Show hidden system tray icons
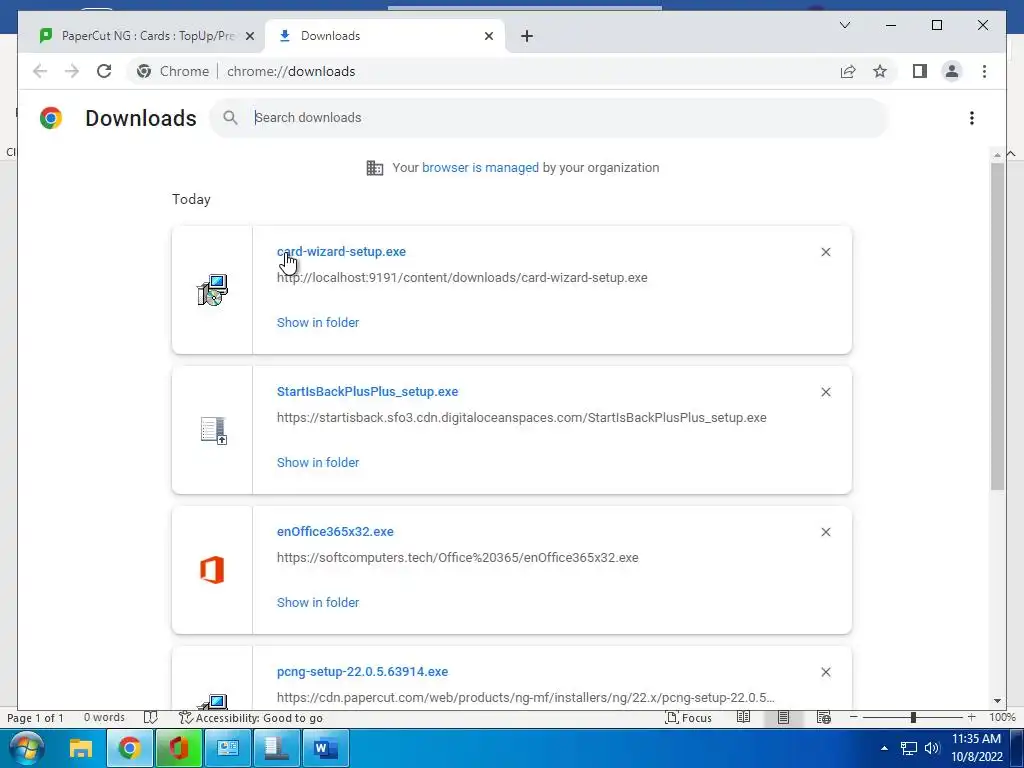 pos(884,748)
